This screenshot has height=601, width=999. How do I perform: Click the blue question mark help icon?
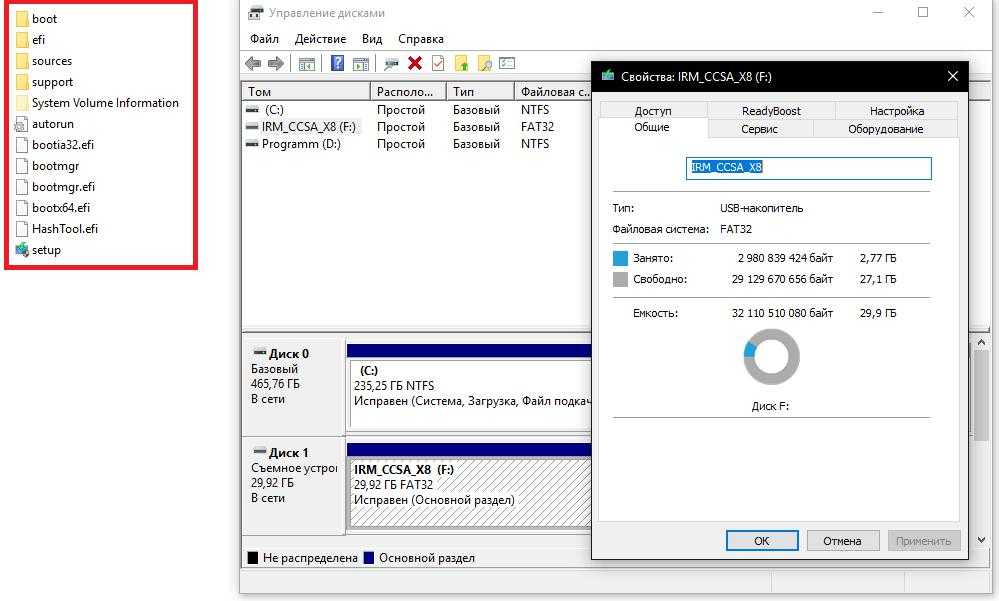tap(337, 64)
